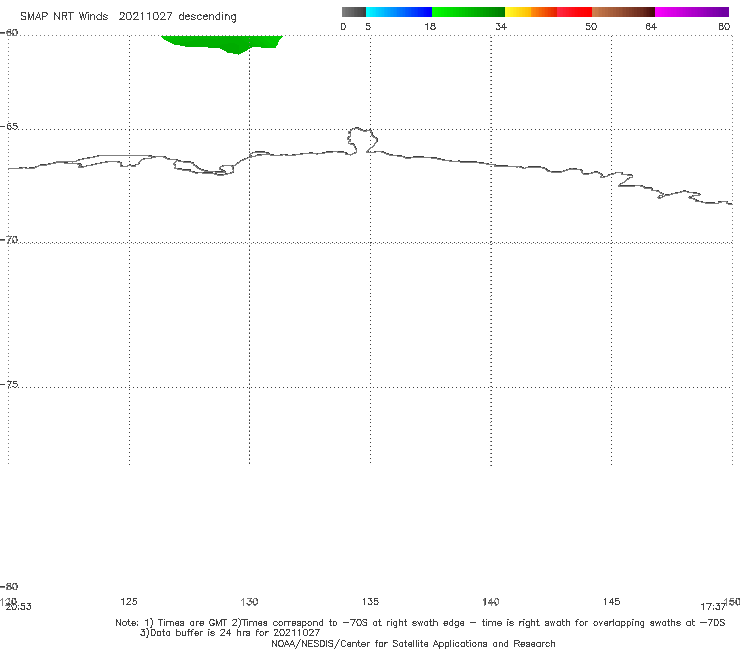Click the '18' color scale label
The image size is (740, 650).
tap(430, 26)
